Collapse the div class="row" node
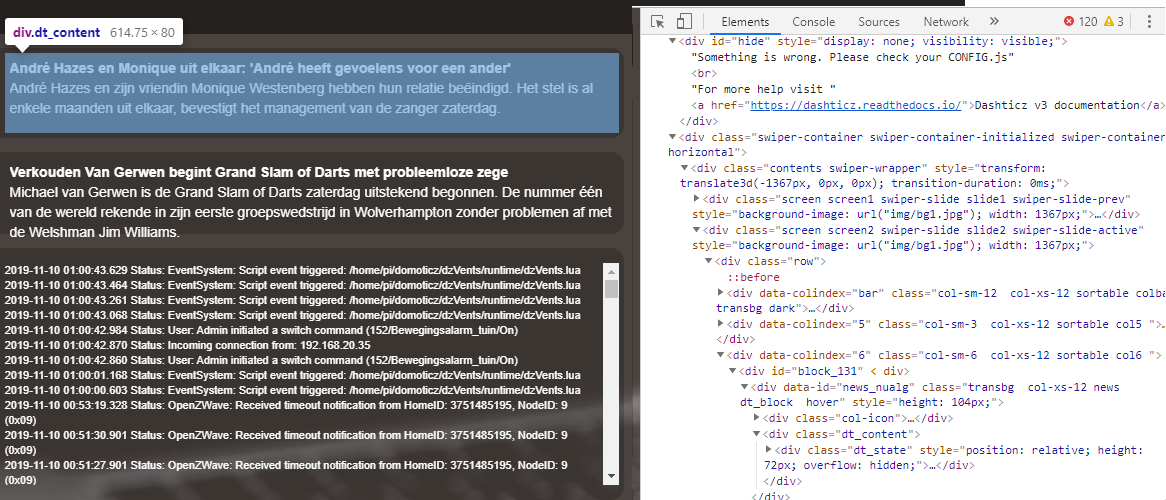This screenshot has height=500, width=1166. coord(709,262)
